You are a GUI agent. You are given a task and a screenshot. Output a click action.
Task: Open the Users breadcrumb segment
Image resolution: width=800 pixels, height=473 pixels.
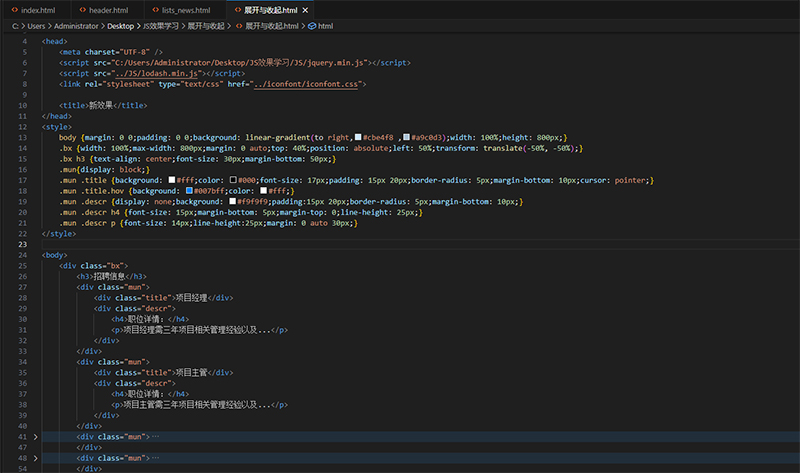tap(36, 26)
